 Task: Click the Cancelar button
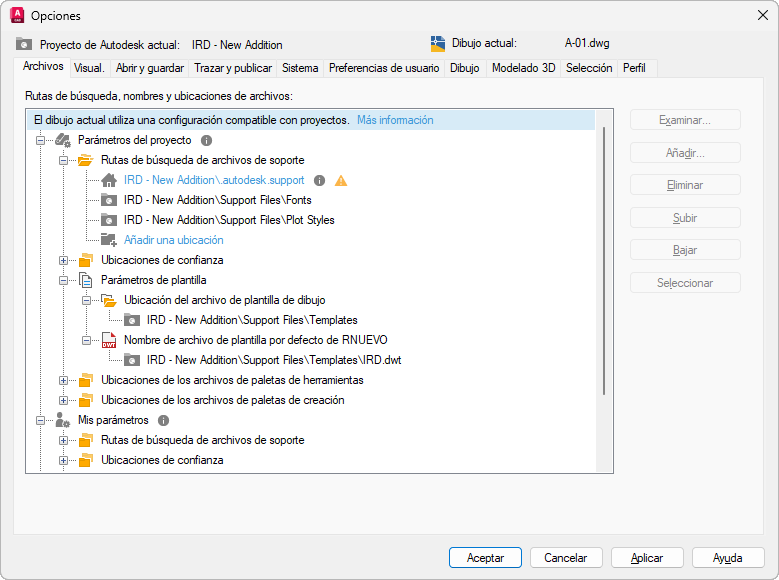[566, 558]
